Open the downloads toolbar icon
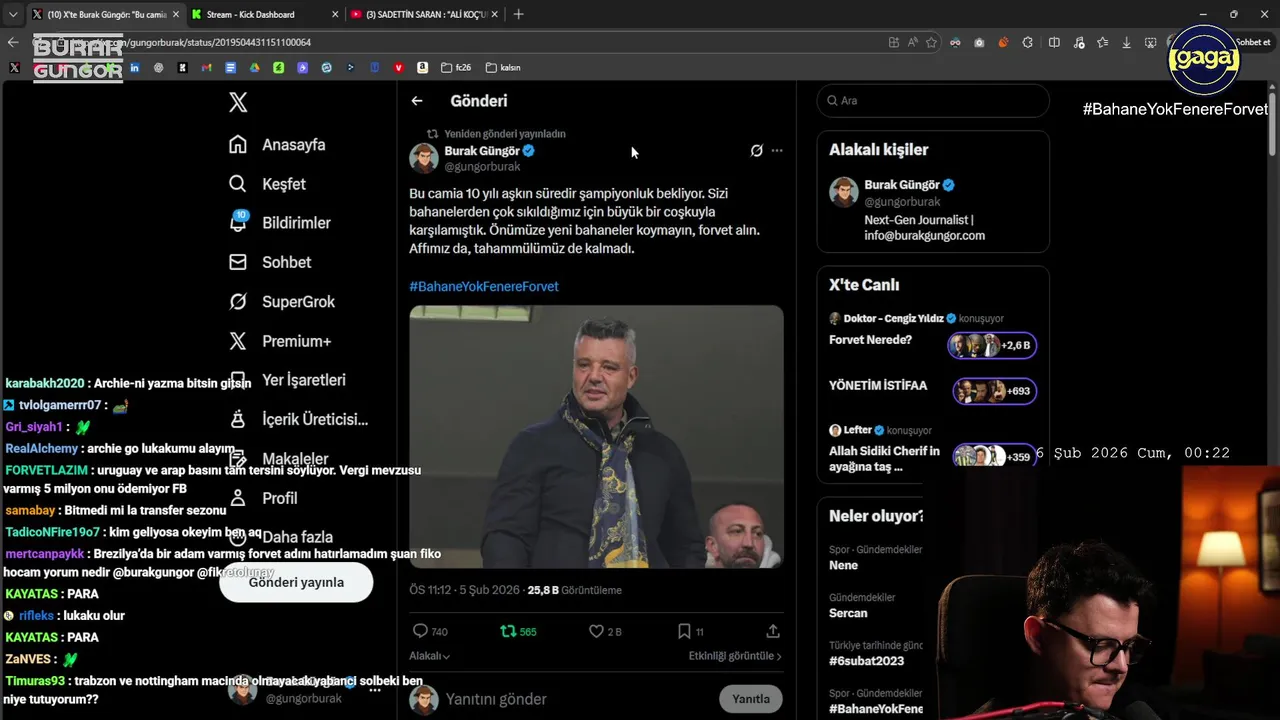Viewport: 1280px width, 720px height. pos(1127,42)
